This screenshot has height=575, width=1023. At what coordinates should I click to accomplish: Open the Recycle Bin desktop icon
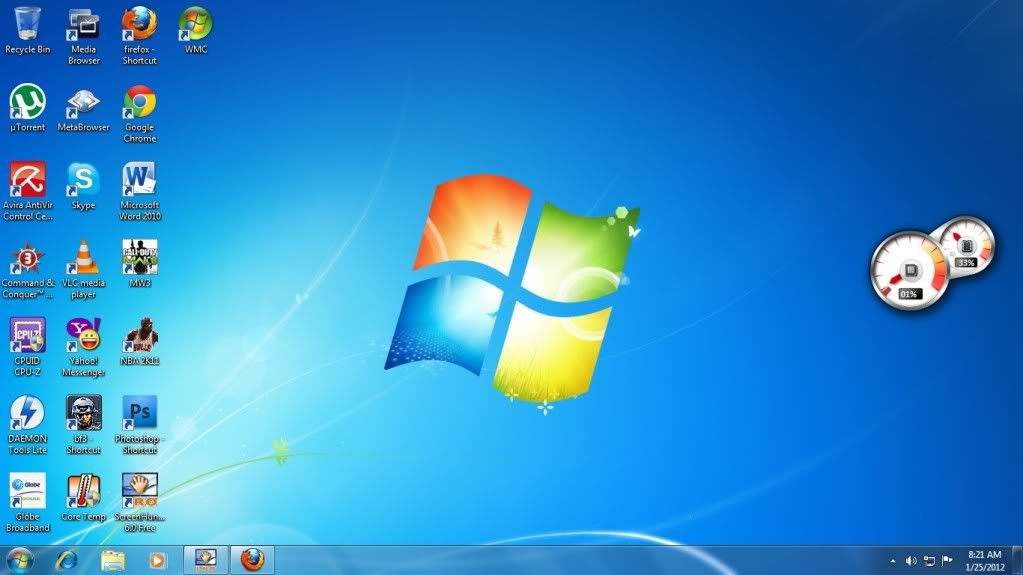click(28, 24)
